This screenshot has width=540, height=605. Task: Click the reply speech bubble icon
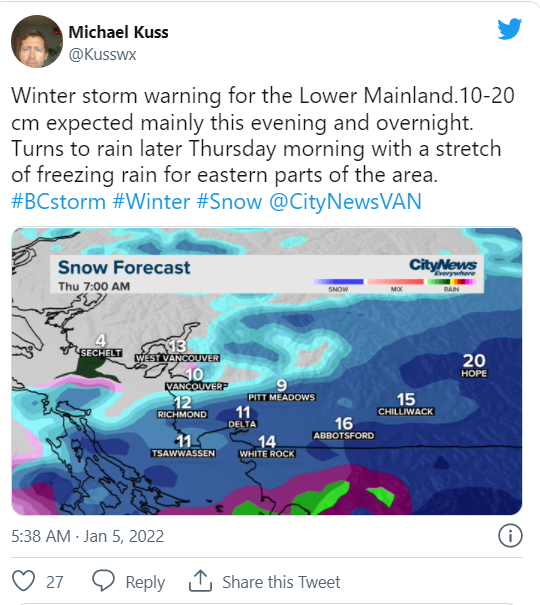coord(103,580)
